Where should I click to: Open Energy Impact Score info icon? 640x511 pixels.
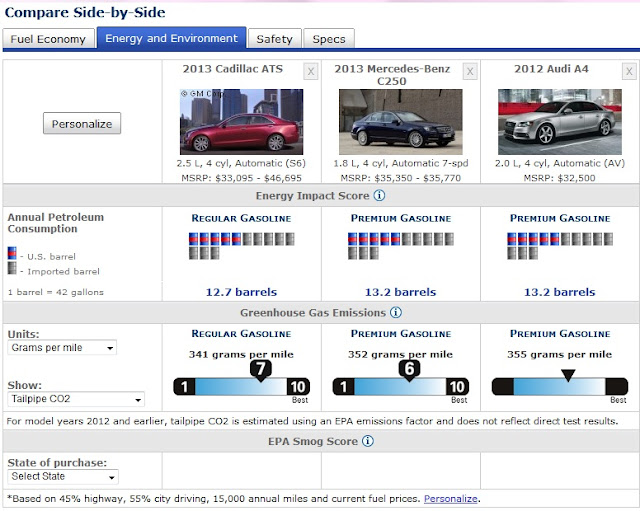coord(379,196)
